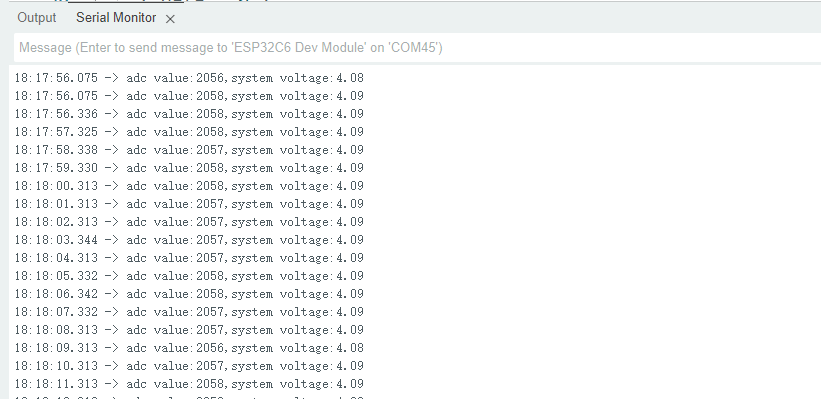Click the log line timestamped 18:17:59.330
This screenshot has height=399, width=821.
[x=189, y=168]
